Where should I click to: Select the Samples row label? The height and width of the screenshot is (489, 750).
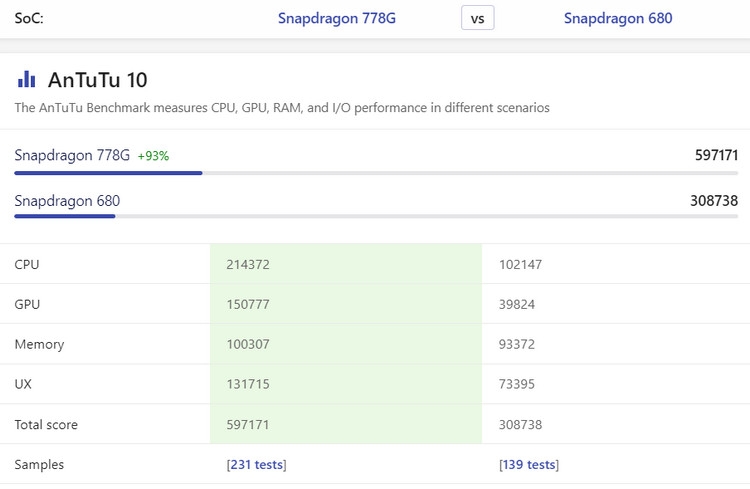point(39,465)
